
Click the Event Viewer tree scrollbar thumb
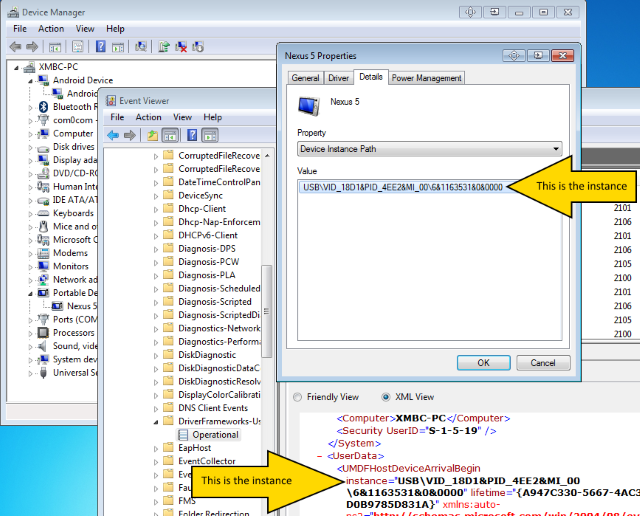[x=267, y=311]
